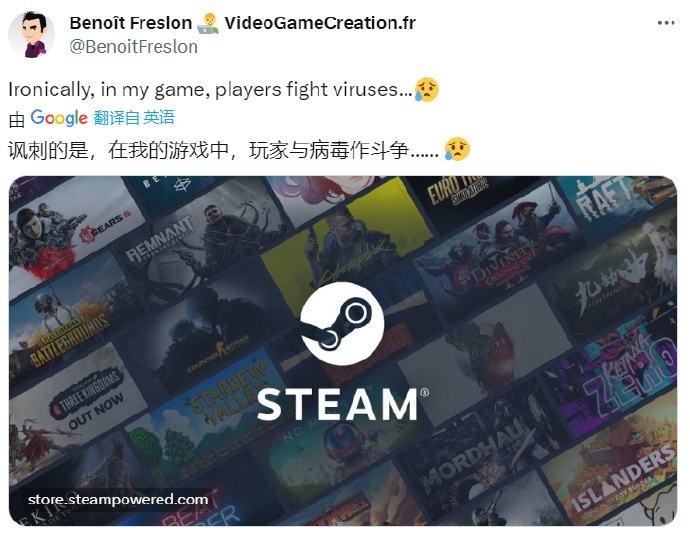This screenshot has height=539, width=690.
Task: Open the @BenoitFreslon handle link
Action: click(x=133, y=47)
